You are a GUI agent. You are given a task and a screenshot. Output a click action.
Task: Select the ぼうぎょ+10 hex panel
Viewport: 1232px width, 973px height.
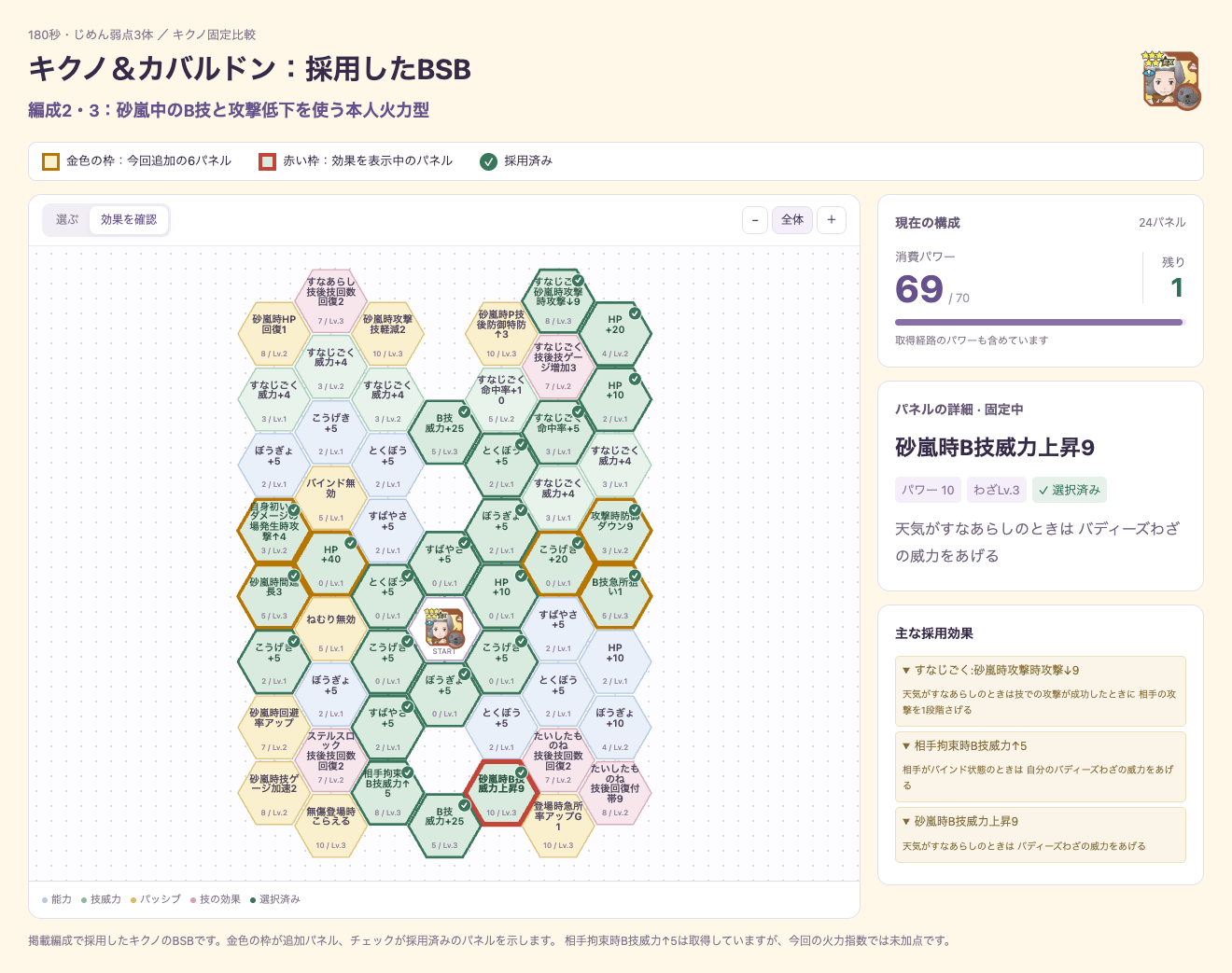tap(615, 728)
